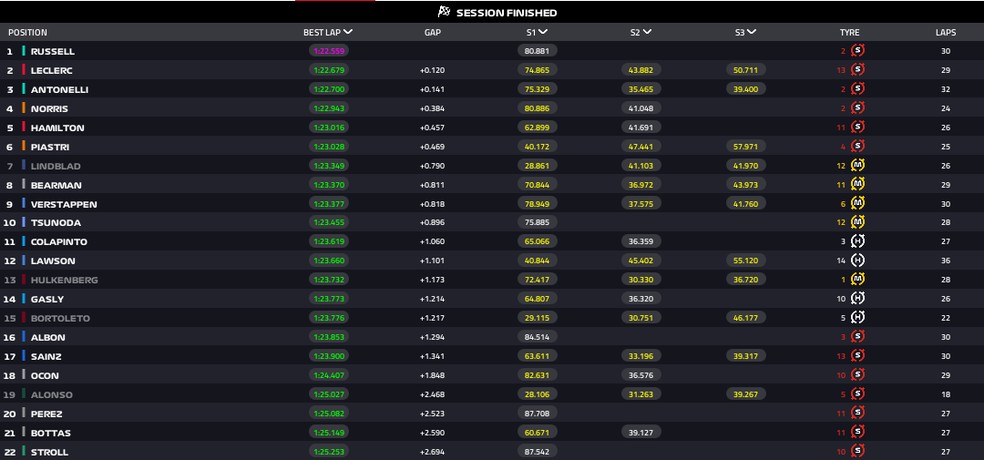984x460 pixels.
Task: Click the Gap column header
Action: click(432, 33)
